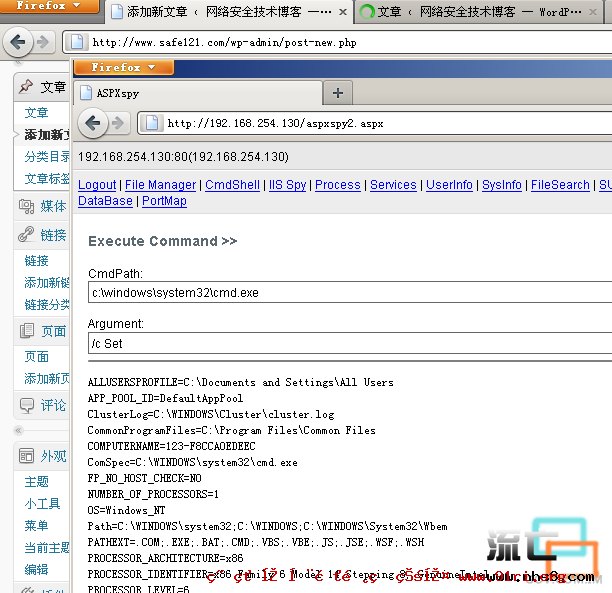Open 编辑 editor in sidebar
Image resolution: width=612 pixels, height=593 pixels.
36,569
